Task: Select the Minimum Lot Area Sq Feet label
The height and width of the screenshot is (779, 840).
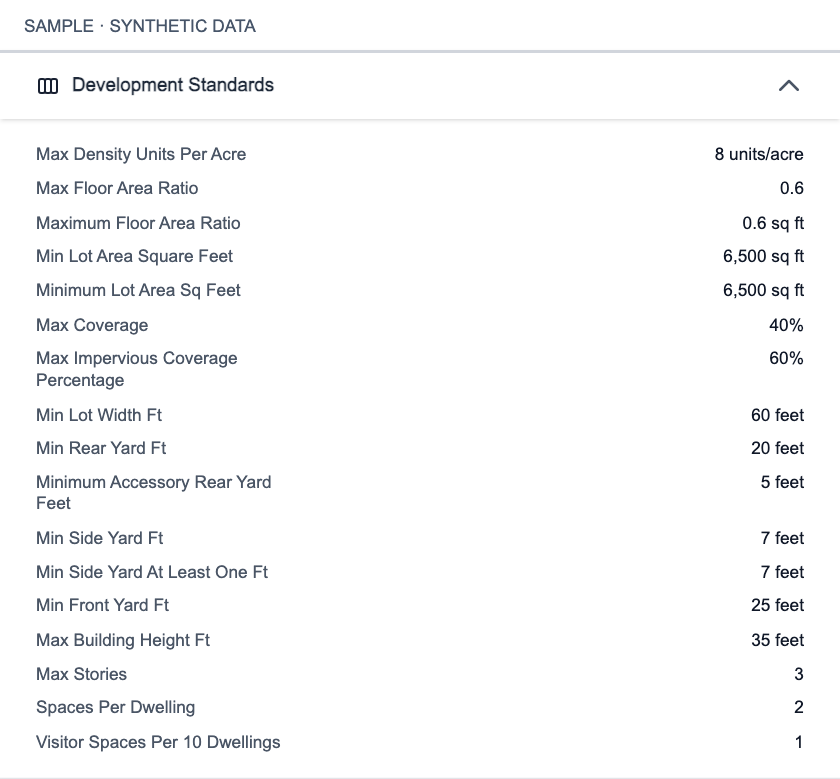Action: pos(138,290)
